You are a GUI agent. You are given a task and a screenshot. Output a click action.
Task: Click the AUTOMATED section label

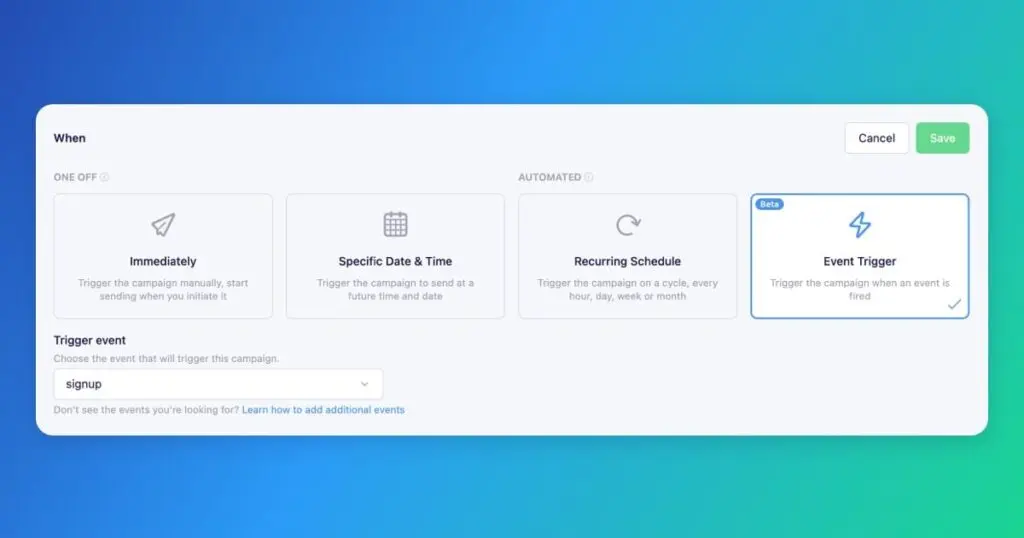[549, 177]
